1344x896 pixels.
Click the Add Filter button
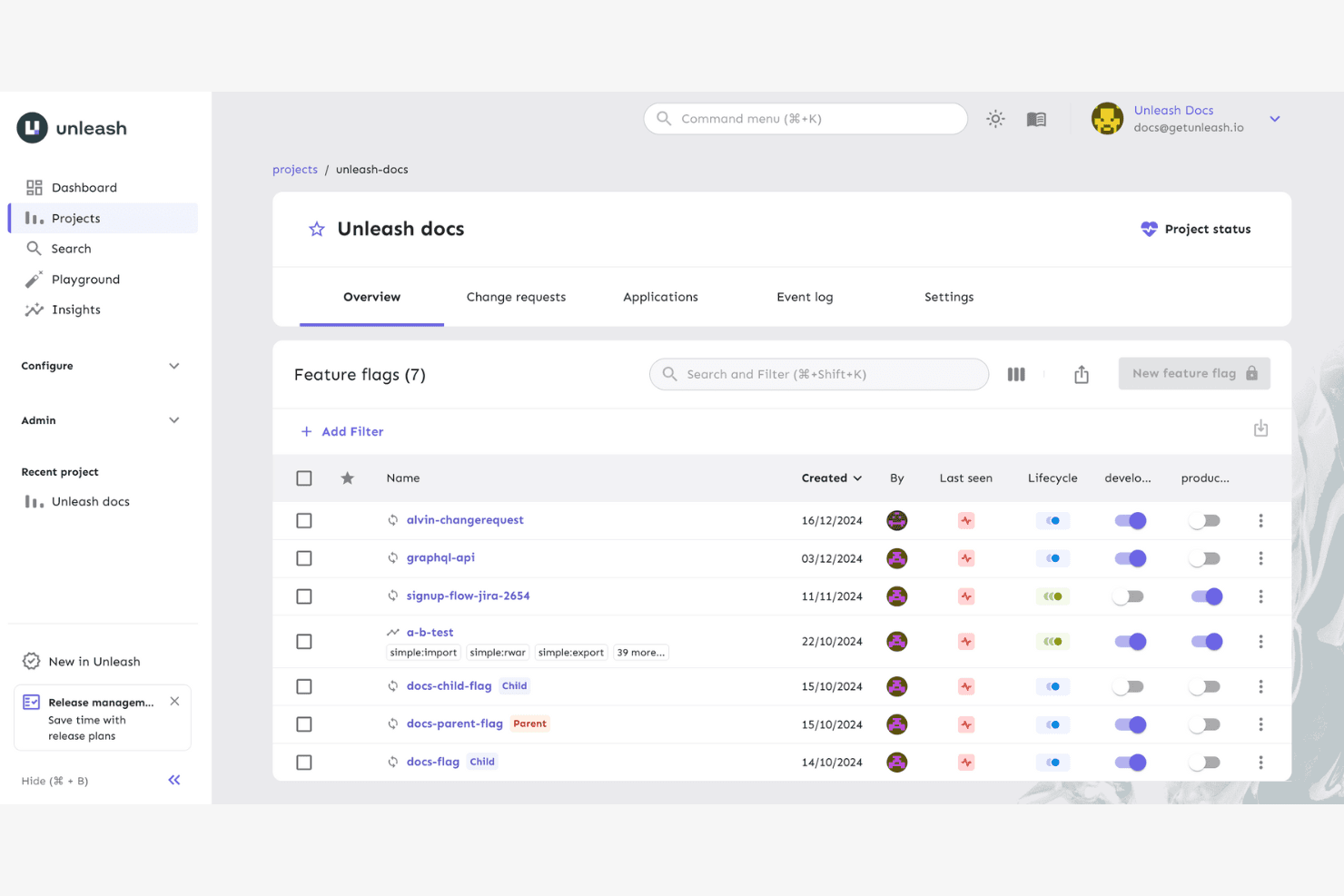point(342,431)
